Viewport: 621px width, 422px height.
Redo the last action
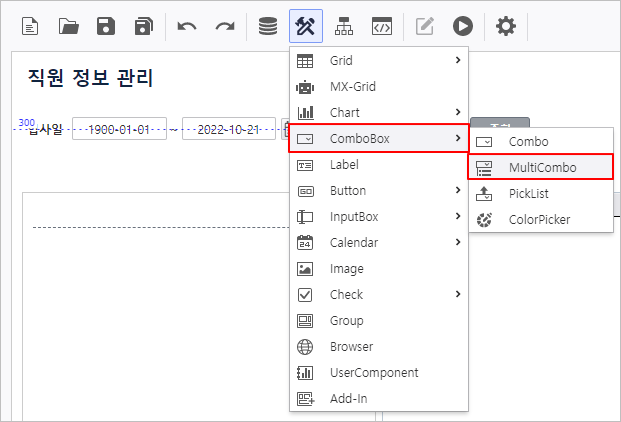(225, 27)
